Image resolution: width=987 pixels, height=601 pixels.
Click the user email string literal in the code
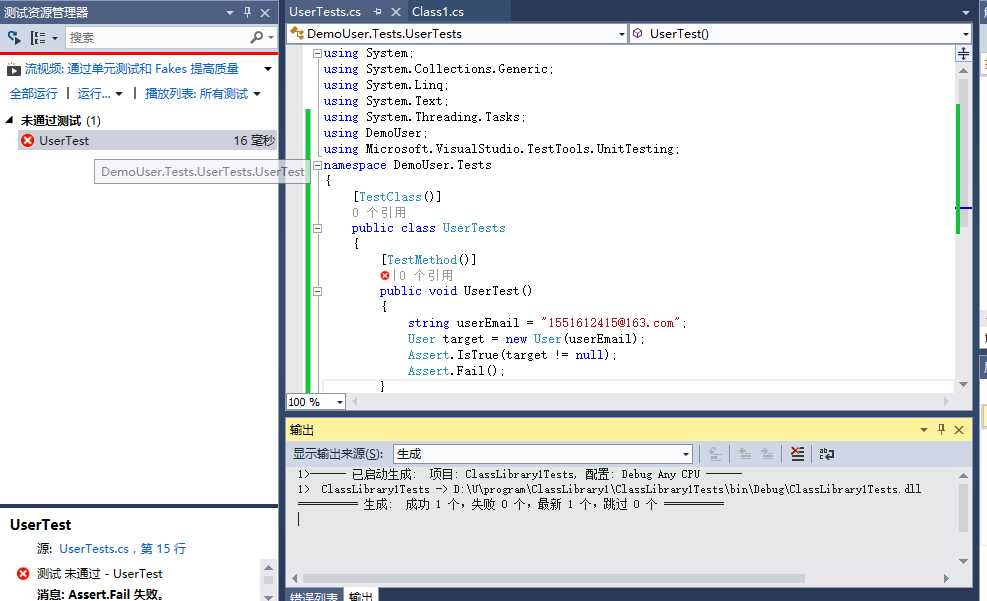[611, 323]
